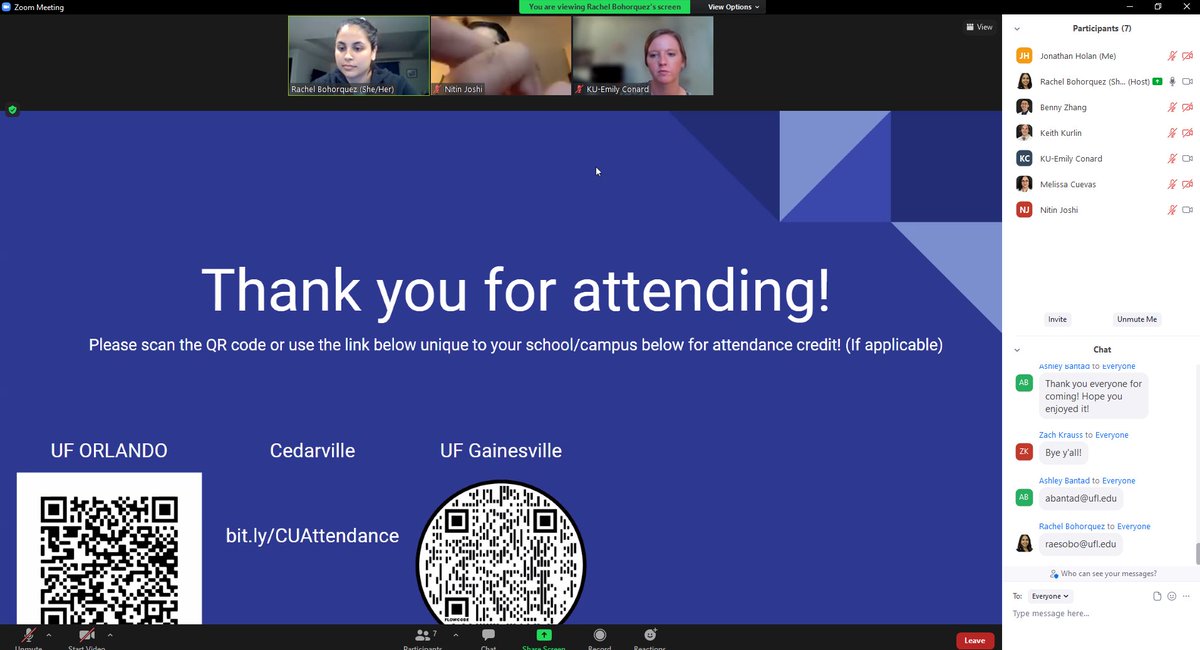The height and width of the screenshot is (650, 1200).
Task: Open the Participants icon in bottom toolbar
Action: pos(422,635)
